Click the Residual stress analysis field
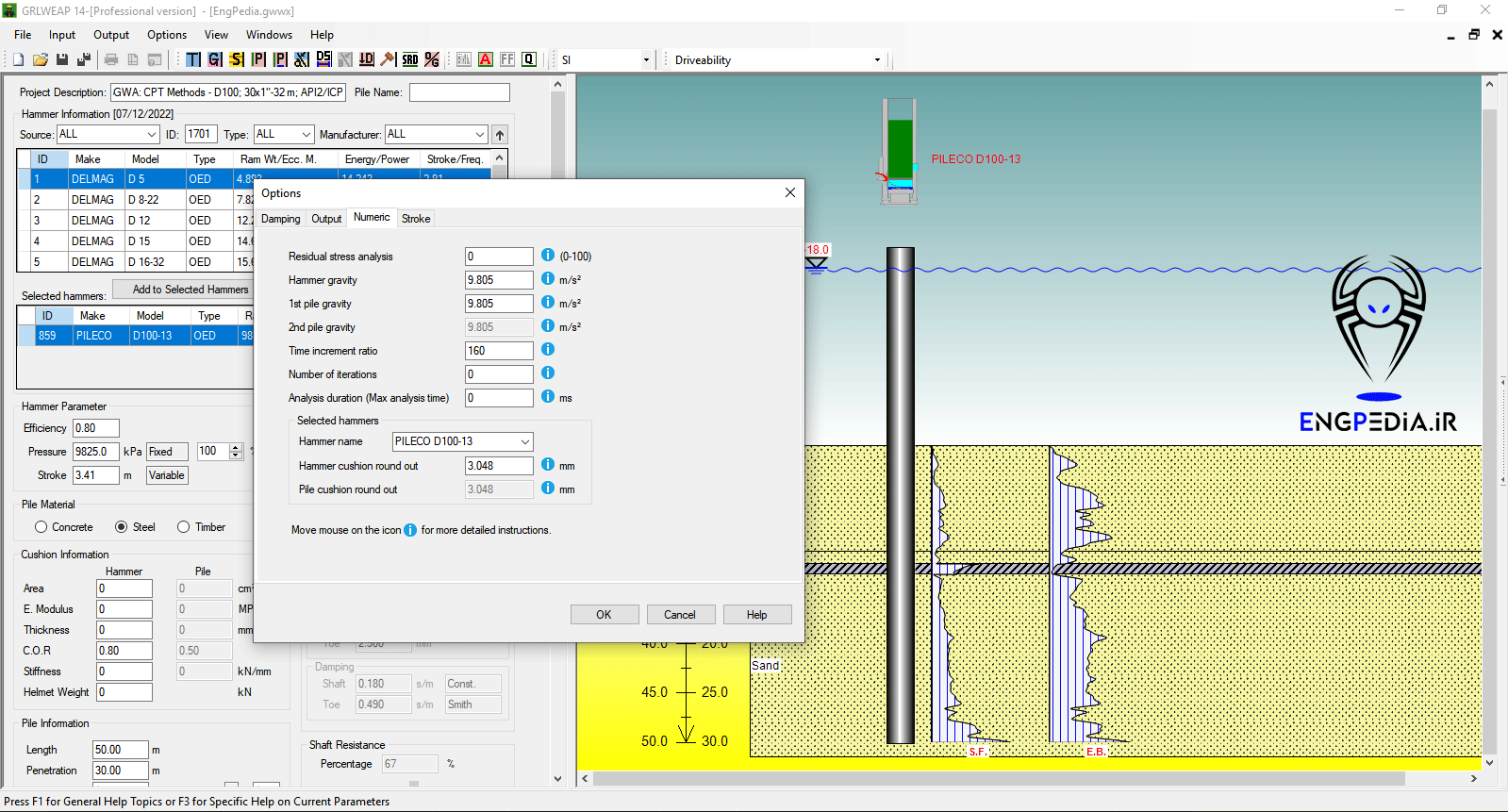This screenshot has width=1508, height=812. coord(499,257)
